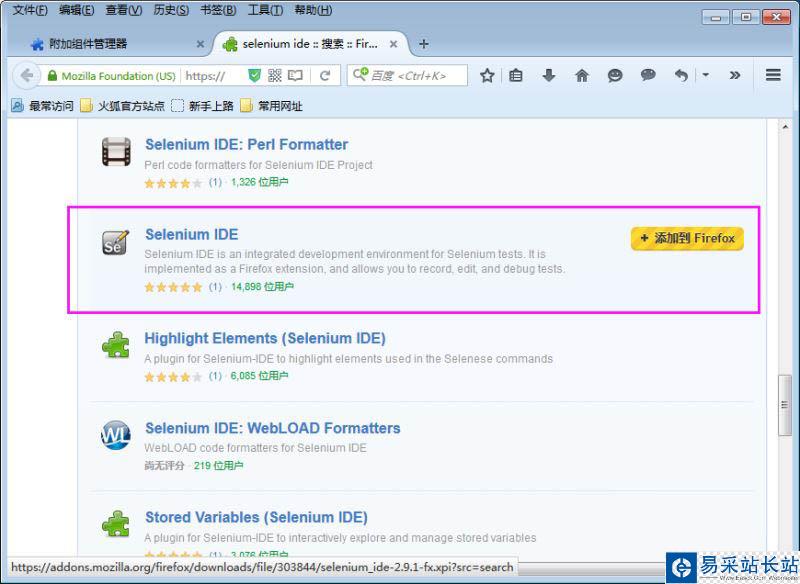
Task: Click scrollbar up arrow
Action: pyautogui.click(x=785, y=127)
